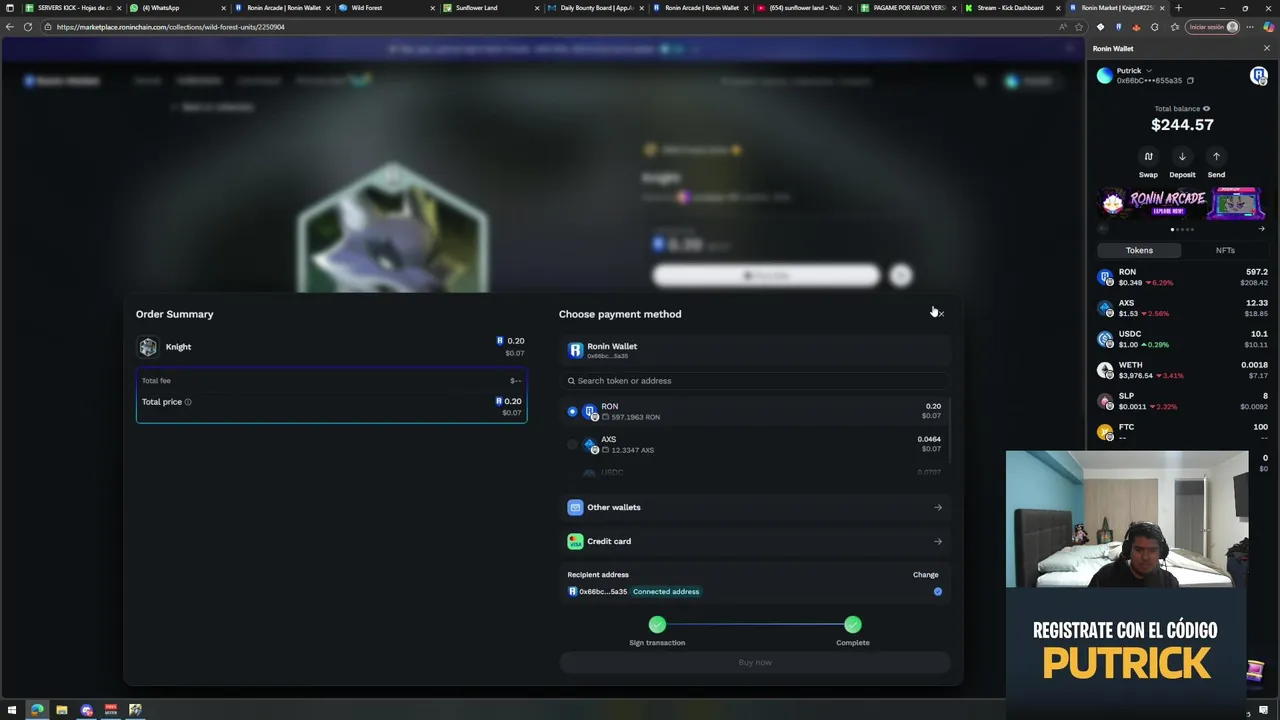
Task: Click the Search token or address field
Action: click(755, 380)
